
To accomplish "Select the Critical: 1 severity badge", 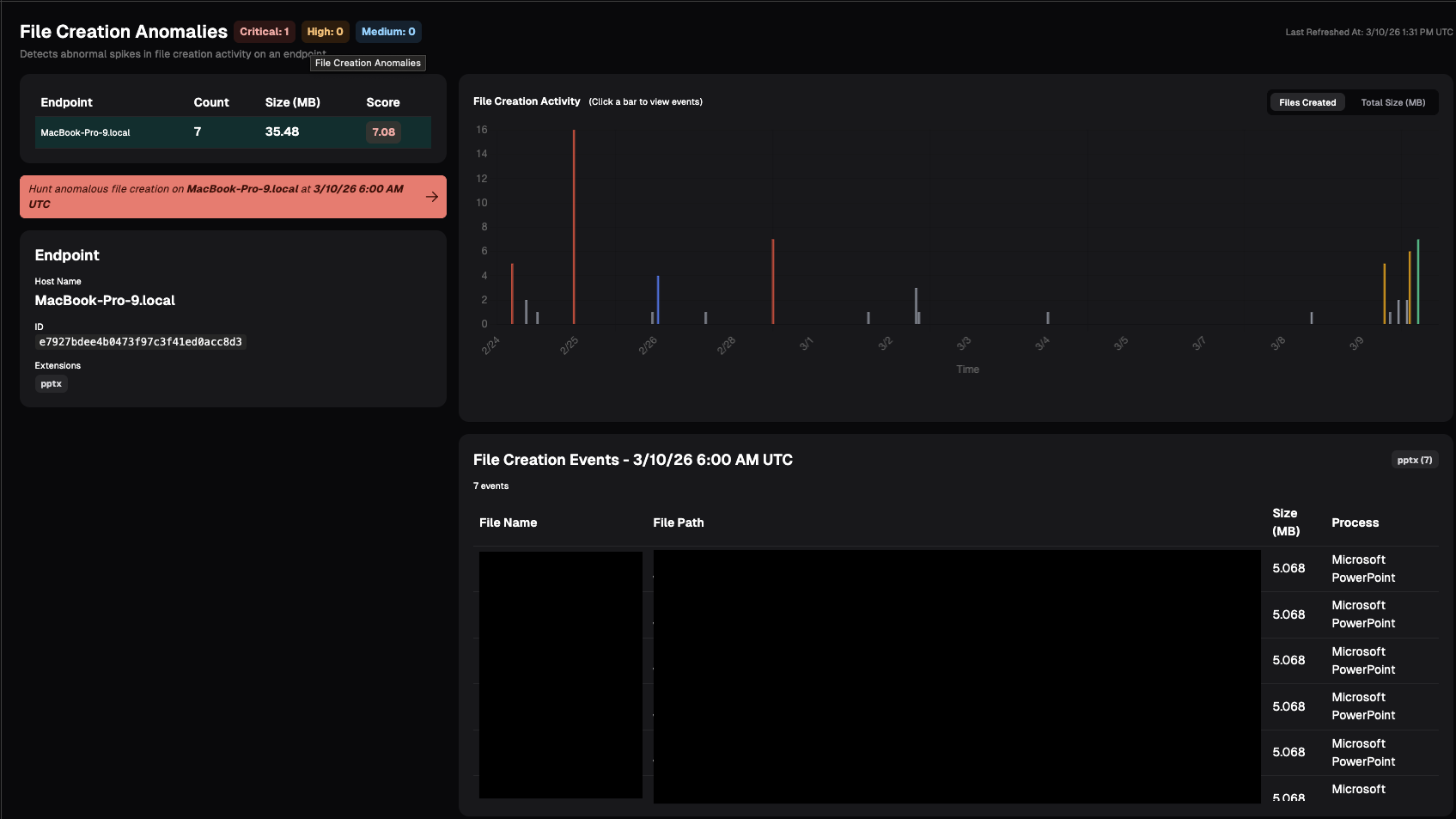I will 265,32.
